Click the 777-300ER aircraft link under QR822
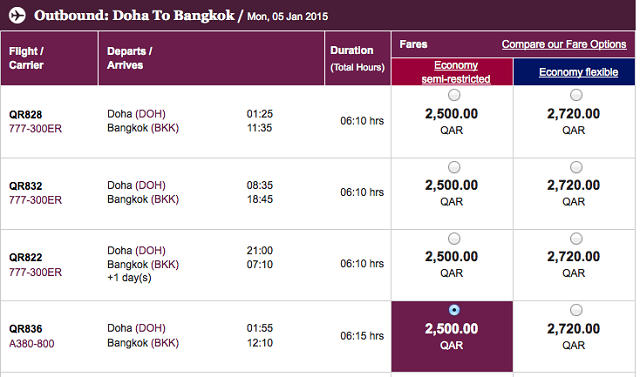640x377 pixels. point(36,272)
